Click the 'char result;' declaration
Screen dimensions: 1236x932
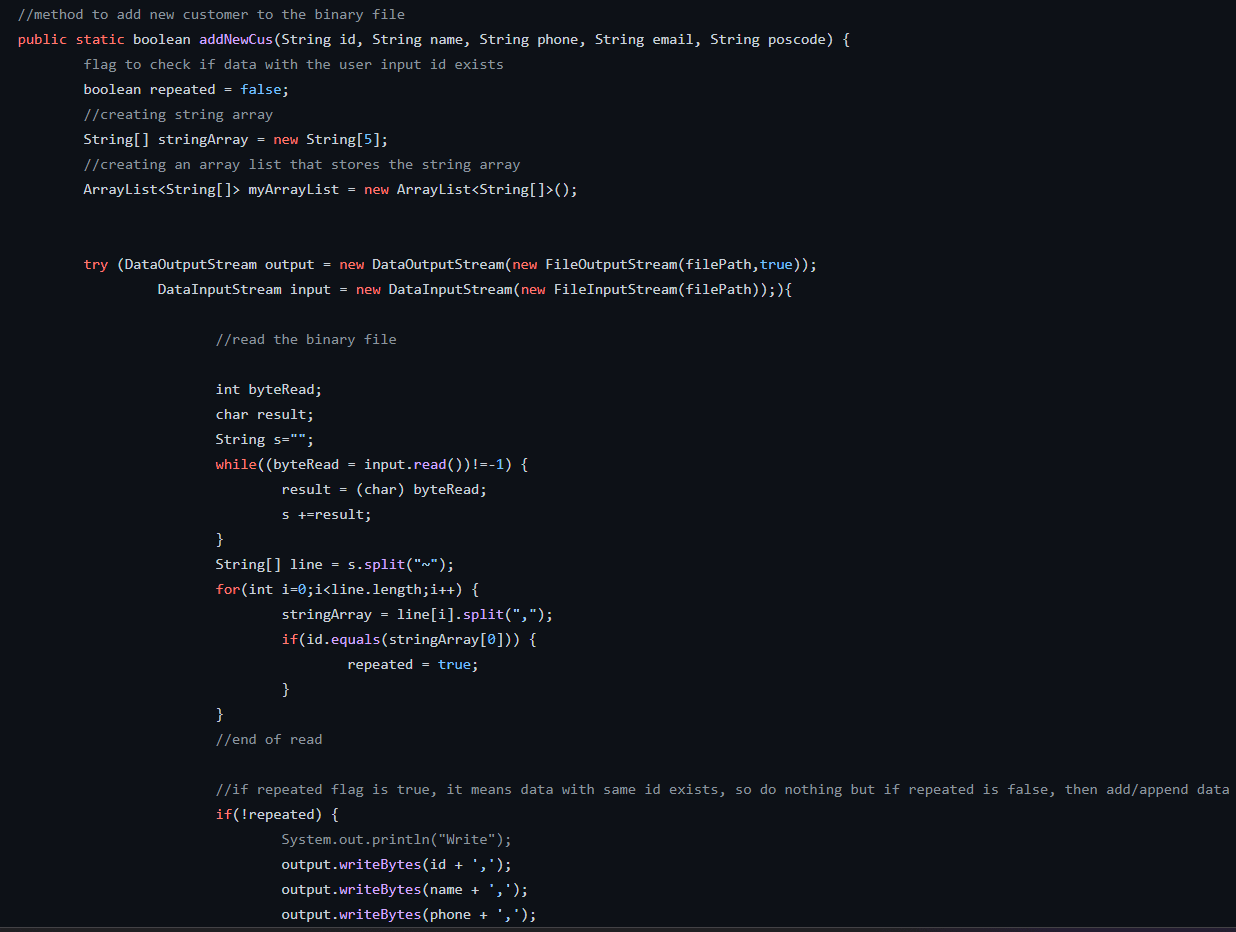click(x=264, y=414)
